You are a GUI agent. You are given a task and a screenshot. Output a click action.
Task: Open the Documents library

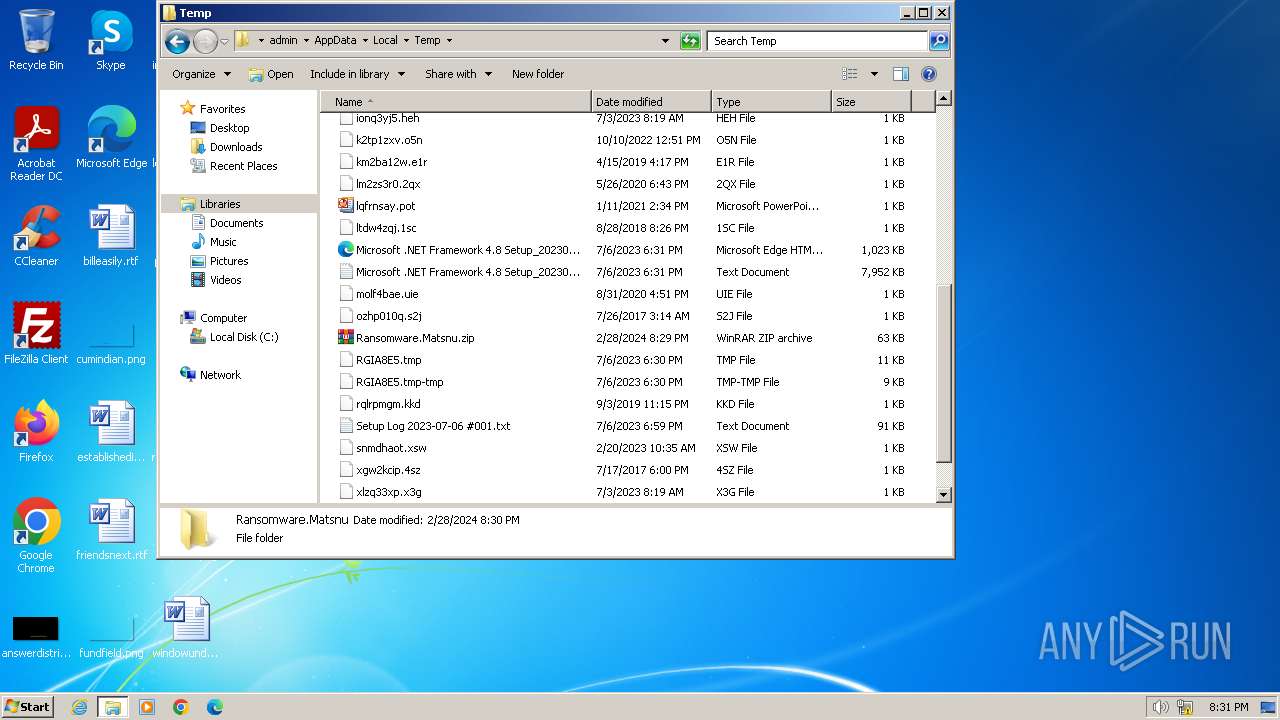point(236,223)
